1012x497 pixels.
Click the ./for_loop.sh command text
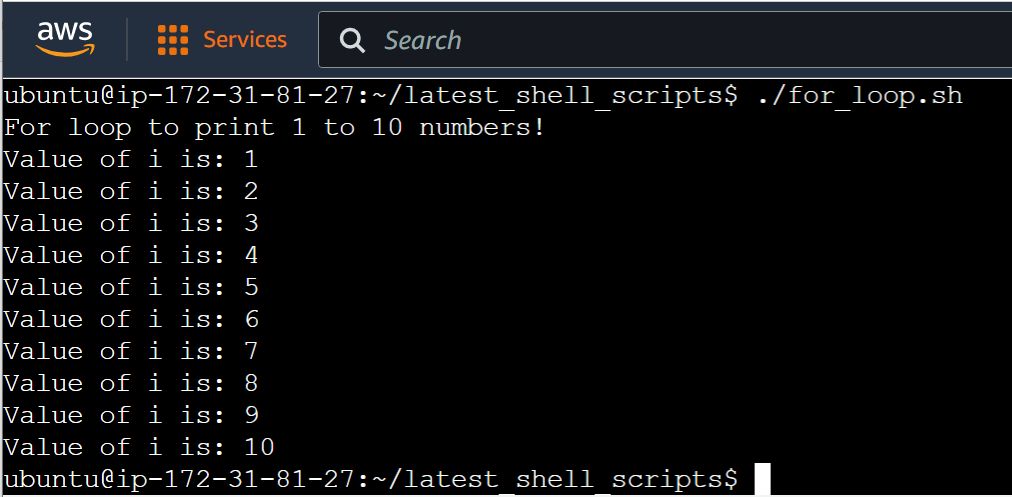pyautogui.click(x=858, y=96)
